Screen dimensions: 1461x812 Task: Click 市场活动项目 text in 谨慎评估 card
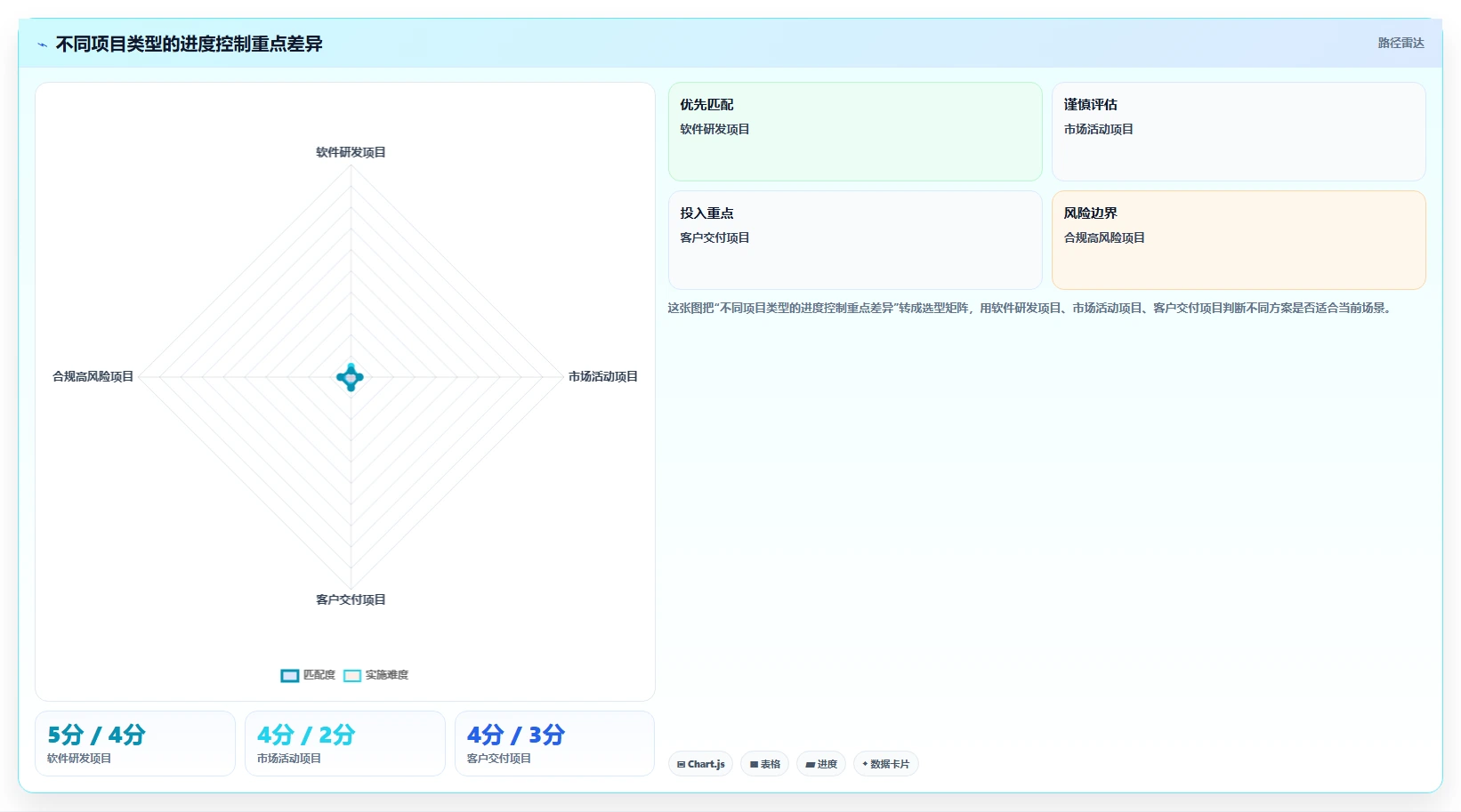[x=1099, y=129]
